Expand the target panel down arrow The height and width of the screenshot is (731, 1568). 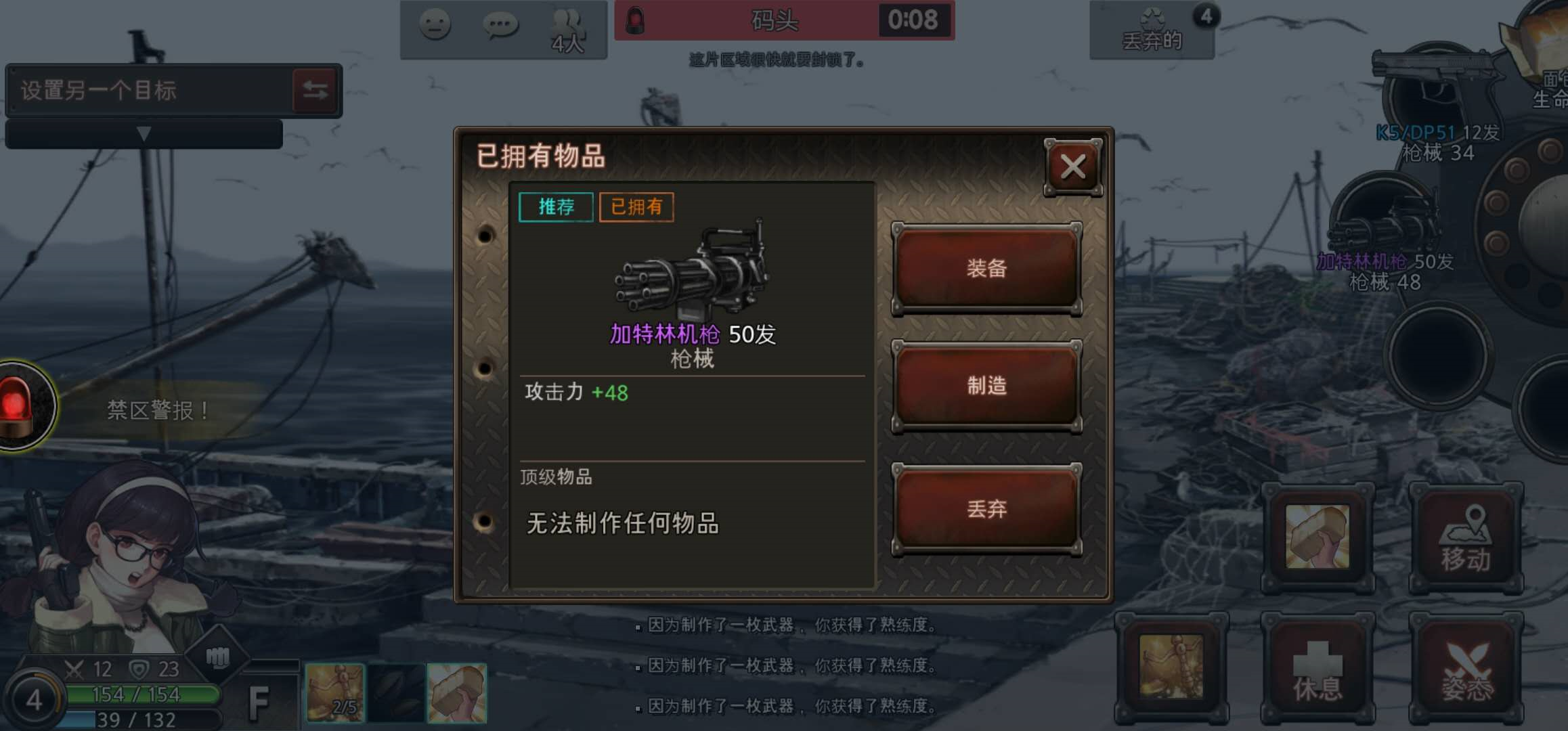[144, 133]
